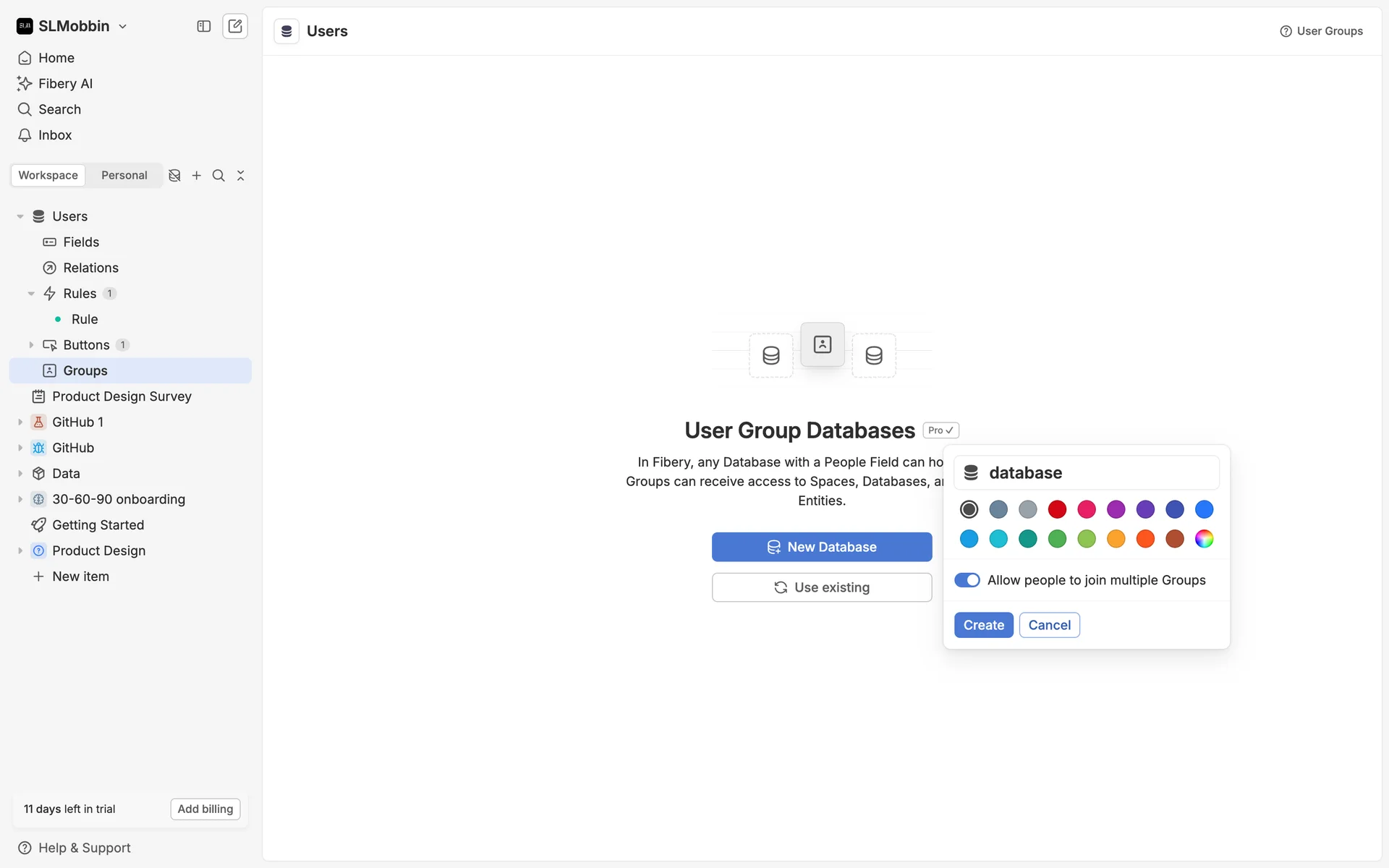Toggle Allow people to join multiple Groups

click(x=967, y=580)
